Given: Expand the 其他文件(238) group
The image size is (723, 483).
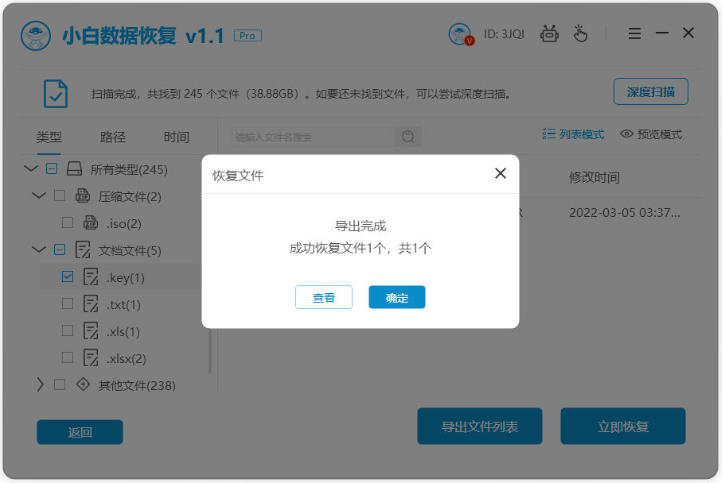Looking at the screenshot, I should click(x=39, y=384).
